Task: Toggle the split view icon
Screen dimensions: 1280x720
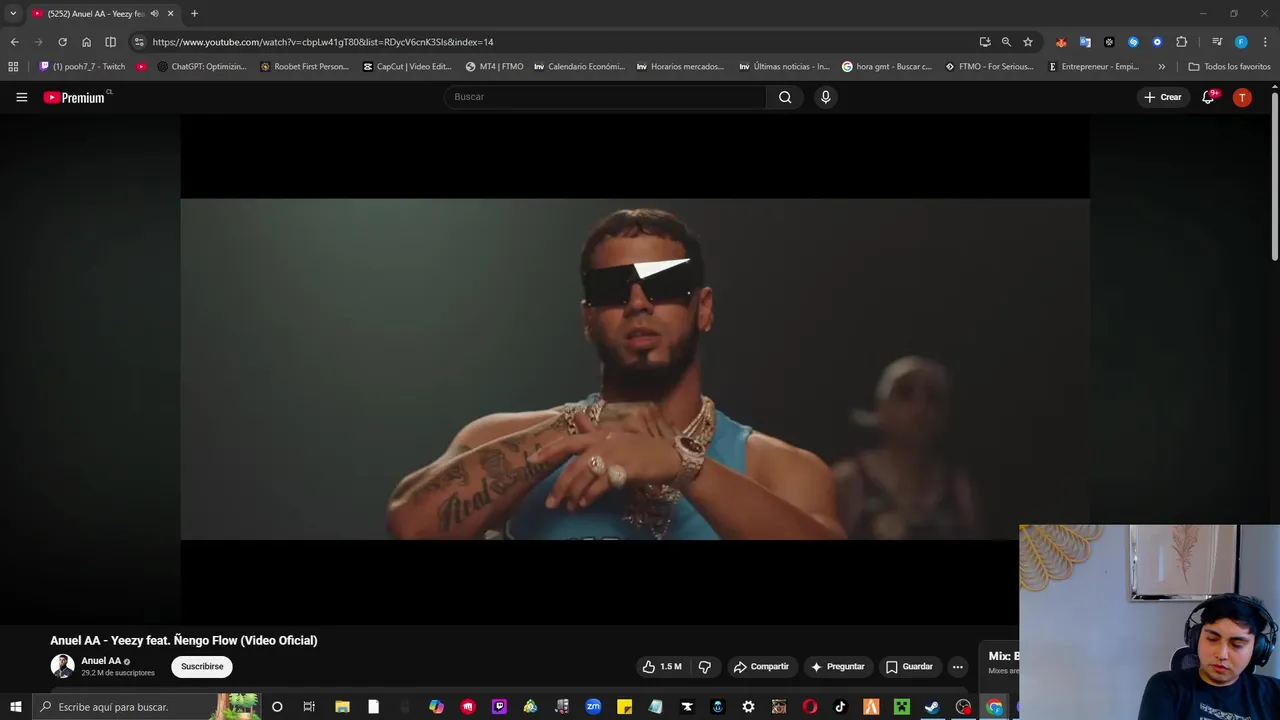Action: [110, 42]
